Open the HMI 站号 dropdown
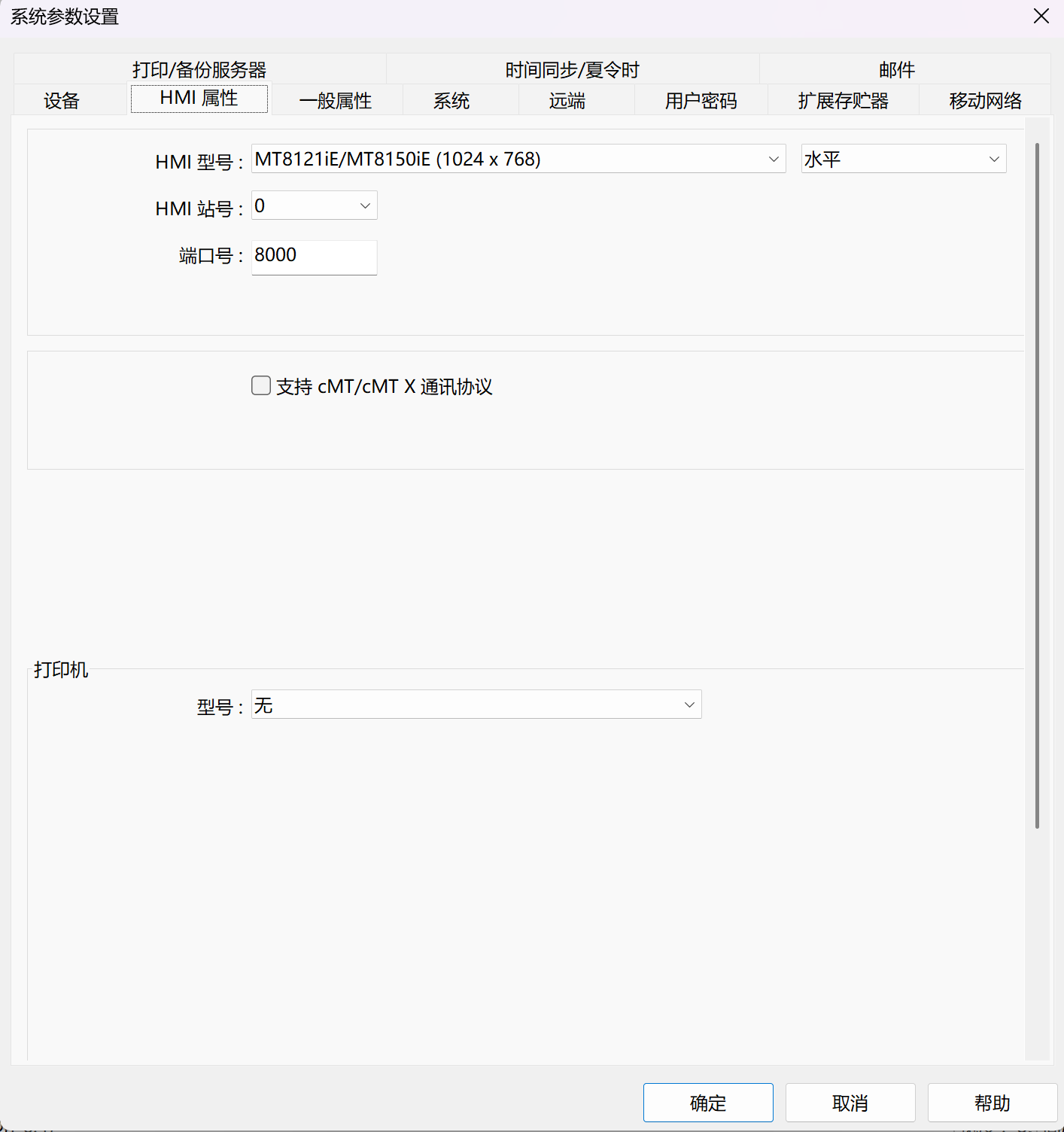This screenshot has width=1064, height=1132. pos(365,205)
